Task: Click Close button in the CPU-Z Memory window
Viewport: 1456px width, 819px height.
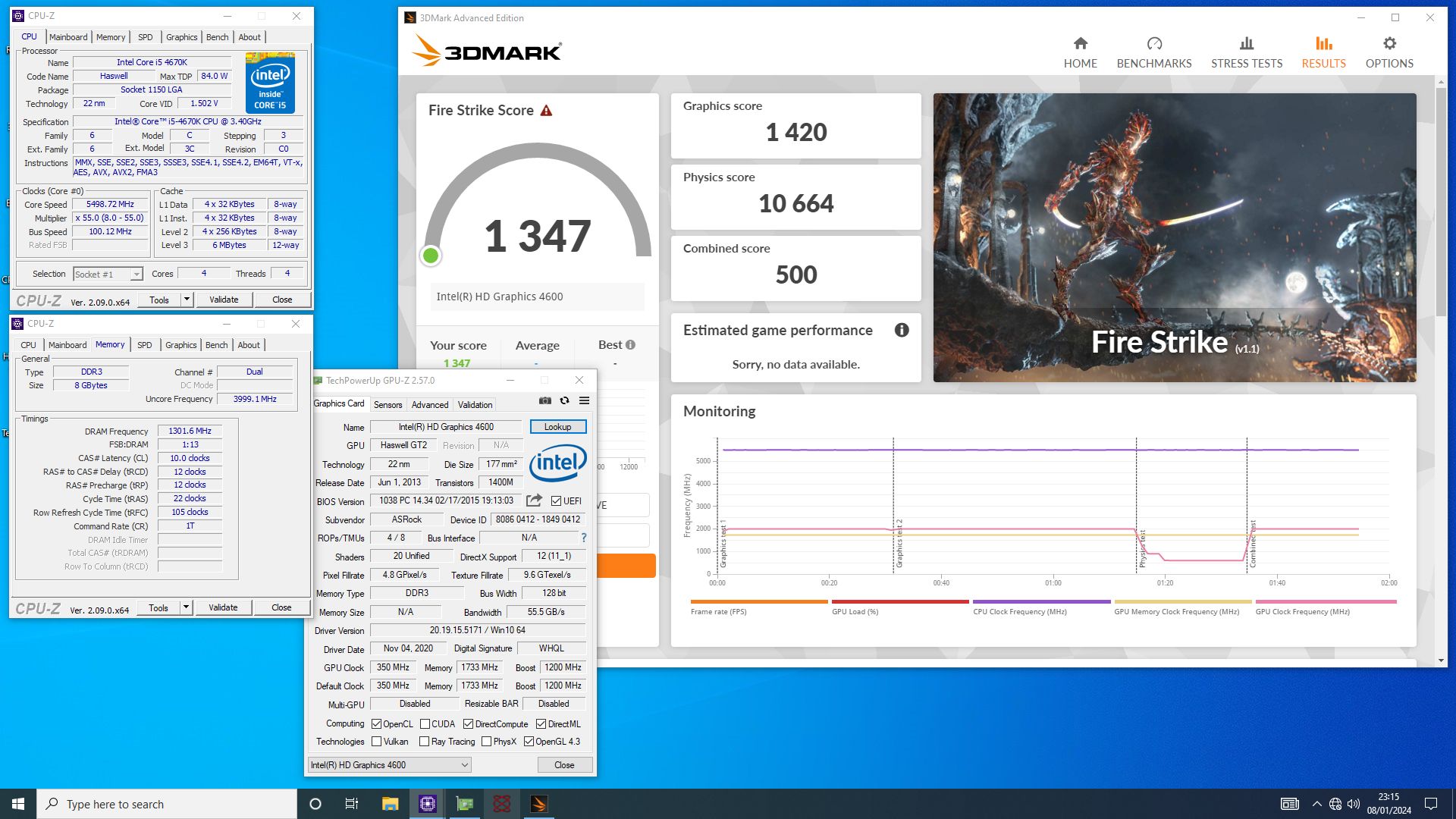Action: pos(281,607)
